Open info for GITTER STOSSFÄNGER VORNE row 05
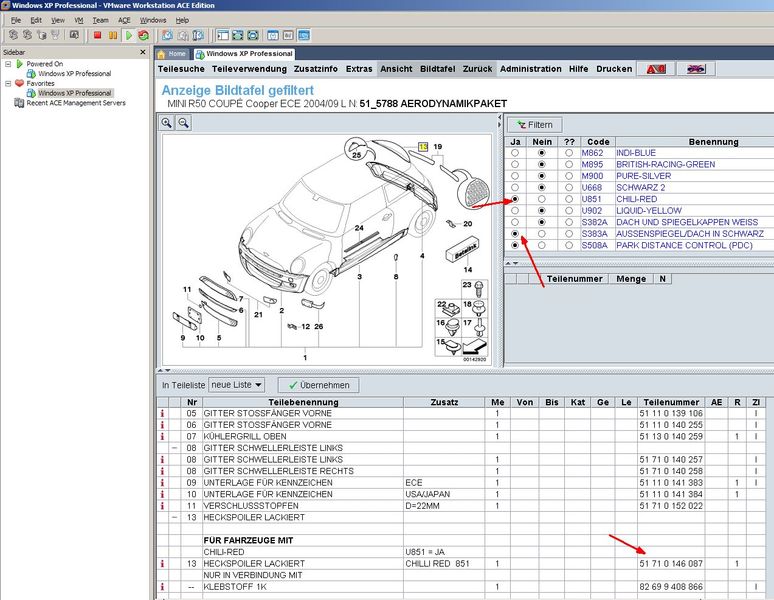The width and height of the screenshot is (774, 600). (x=162, y=413)
